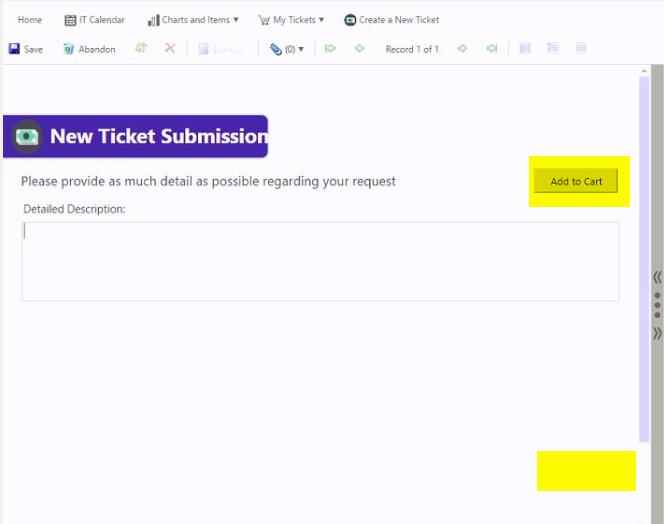Click the green refresh arrows icon
The height and width of the screenshot is (524, 664).
point(141,49)
